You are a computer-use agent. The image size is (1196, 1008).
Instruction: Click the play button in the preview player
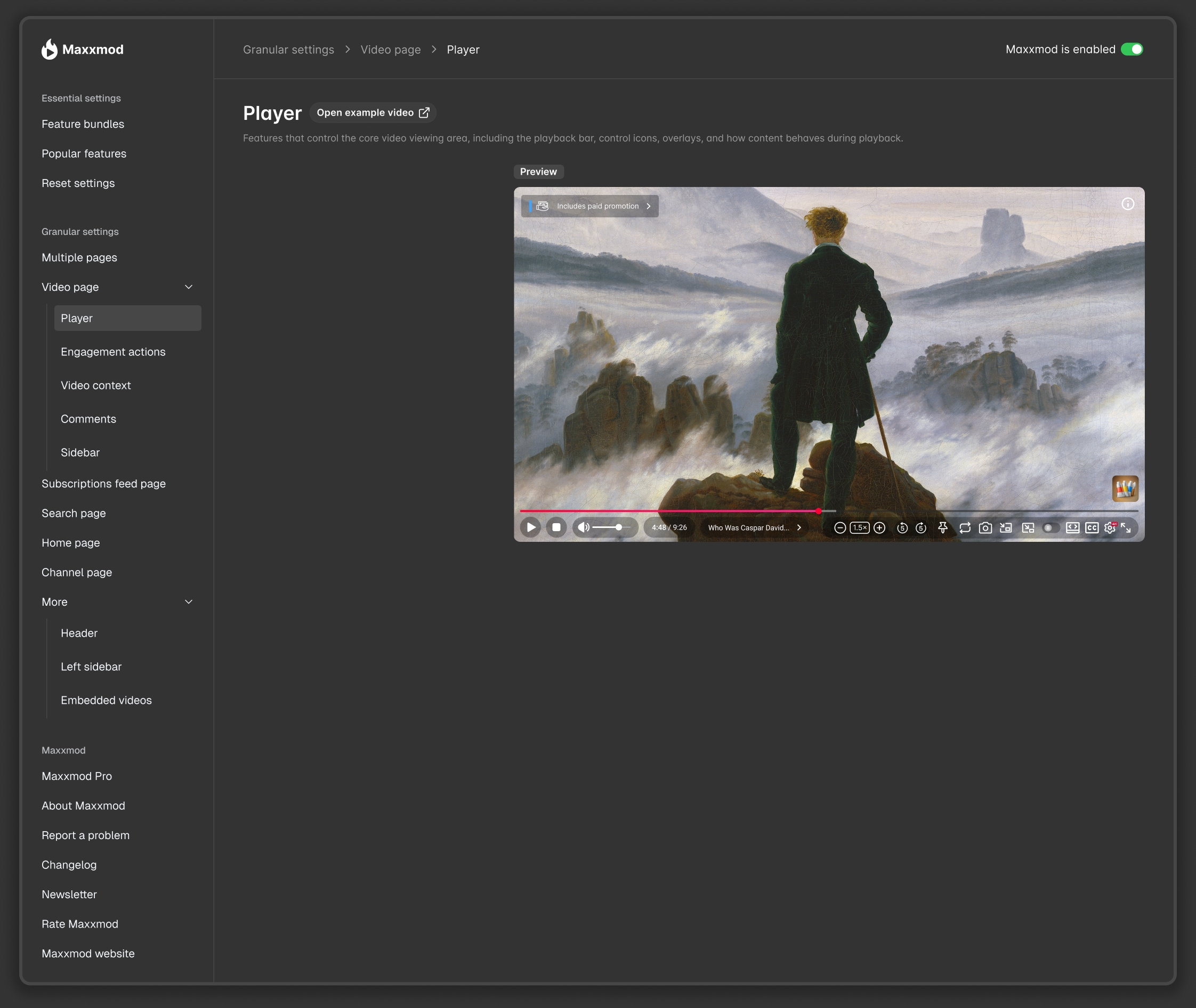coord(531,527)
